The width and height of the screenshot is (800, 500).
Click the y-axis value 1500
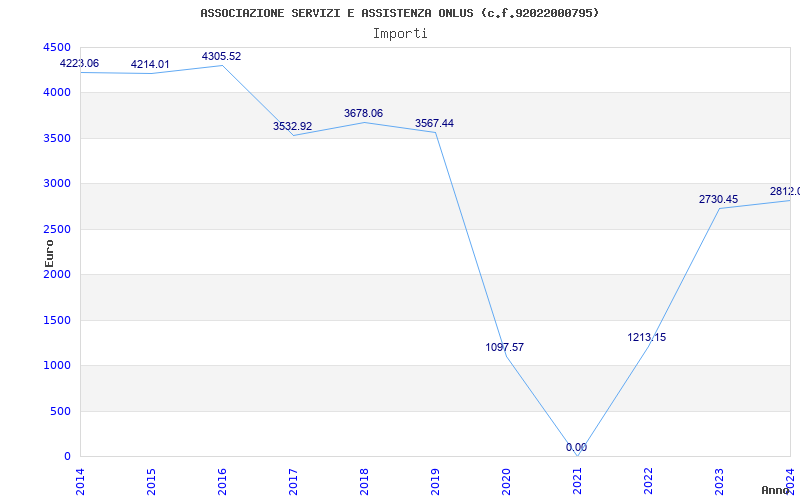click(x=57, y=320)
